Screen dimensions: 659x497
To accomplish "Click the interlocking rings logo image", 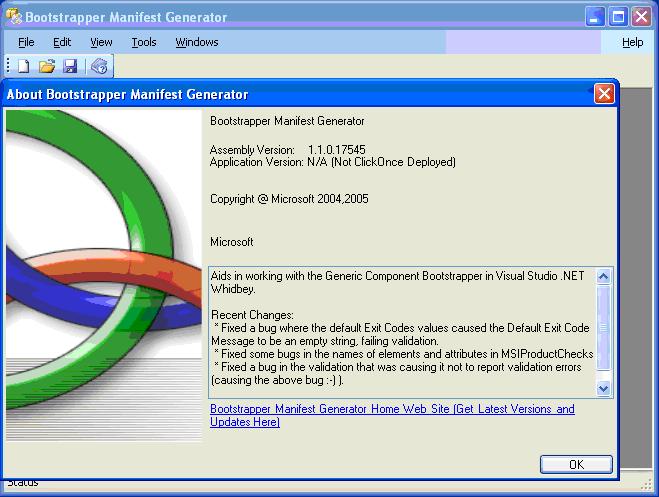I will pos(104,275).
